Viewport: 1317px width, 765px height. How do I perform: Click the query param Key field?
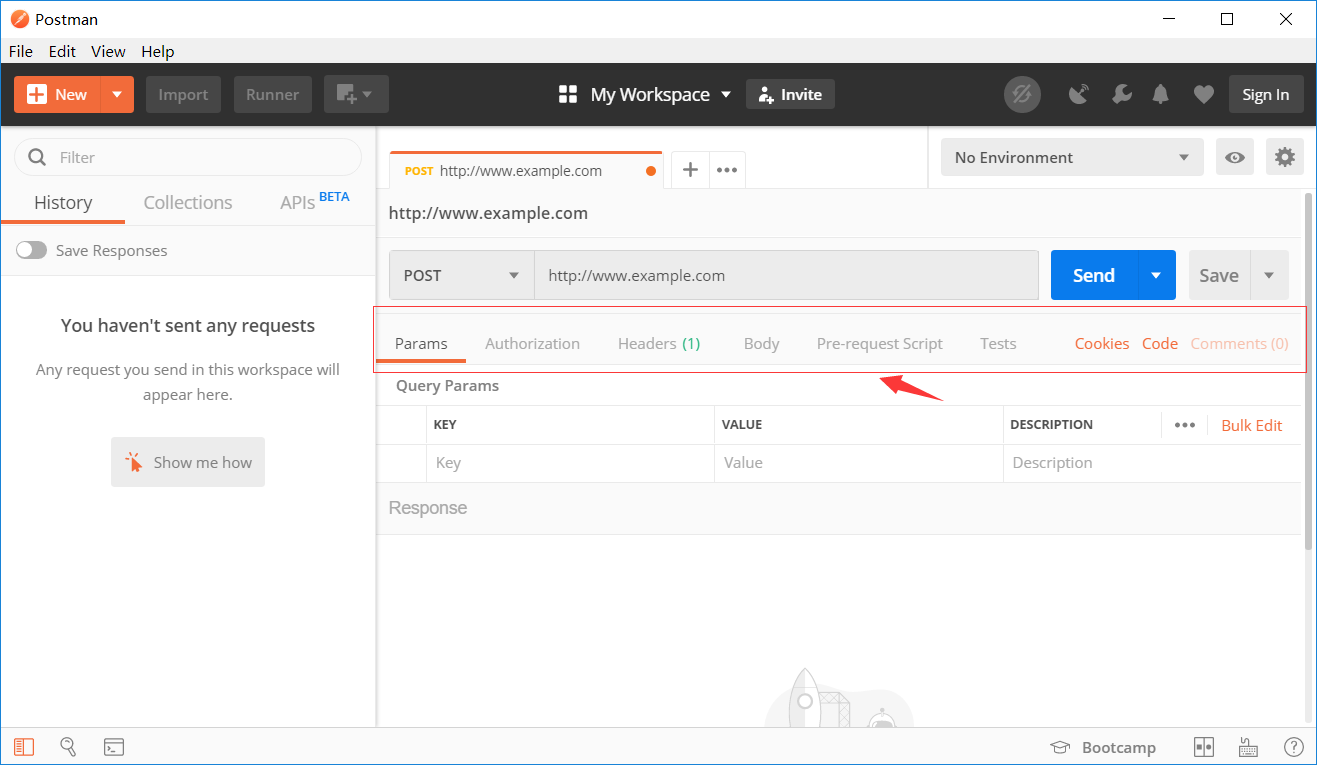coord(570,463)
